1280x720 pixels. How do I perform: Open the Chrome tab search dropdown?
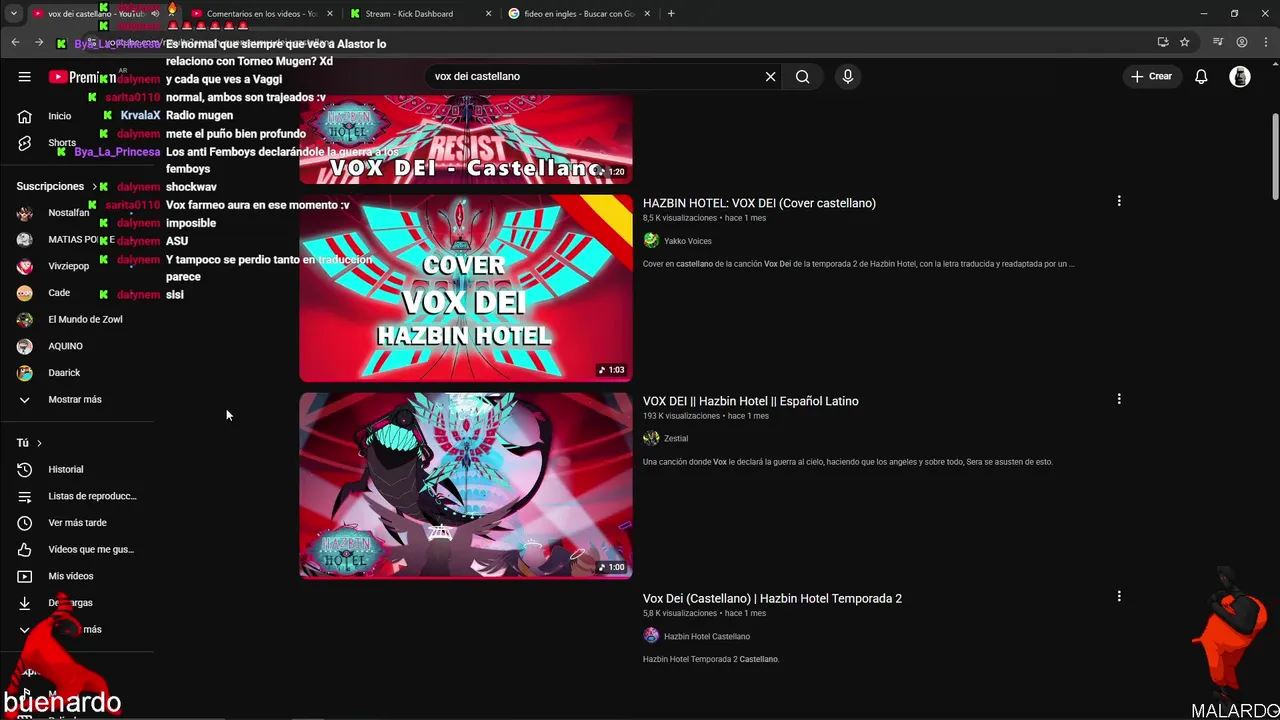(13, 14)
